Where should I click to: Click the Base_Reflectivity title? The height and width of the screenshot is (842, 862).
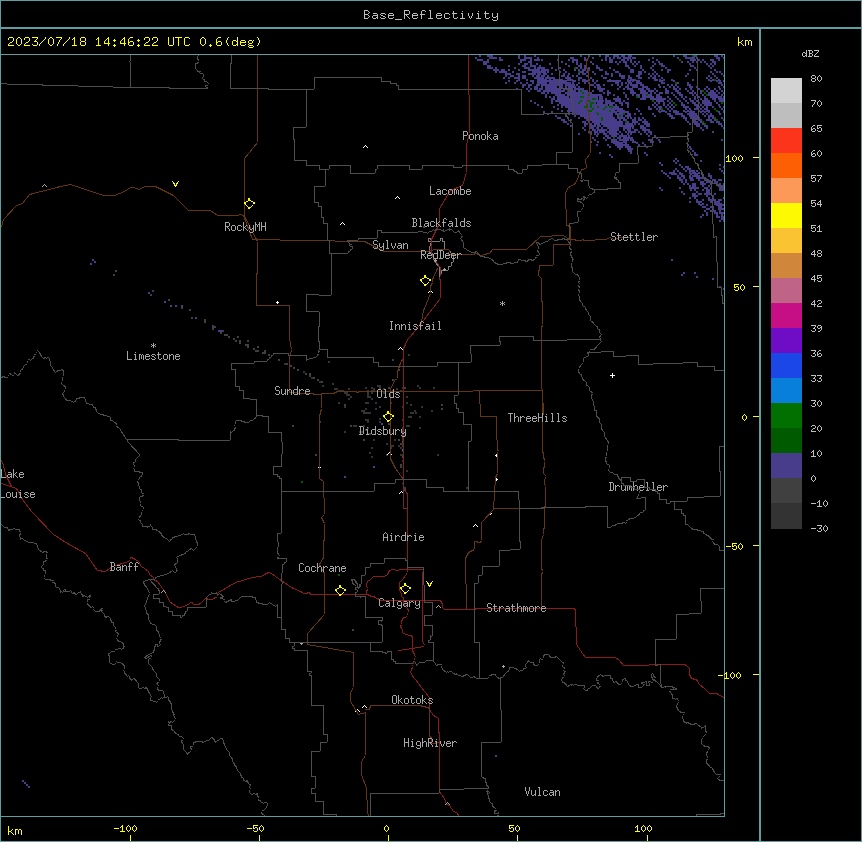click(x=431, y=15)
